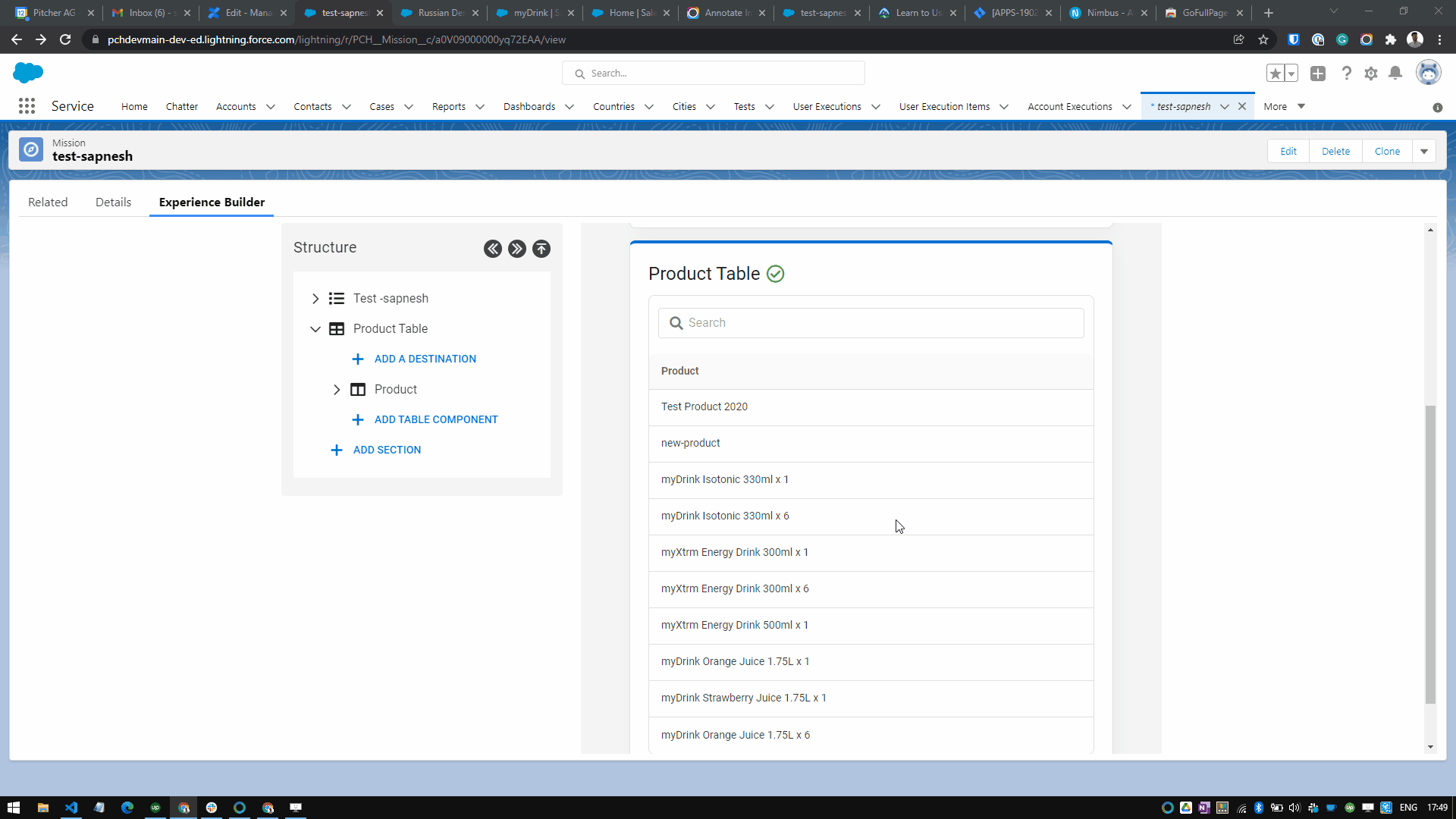Click the global actions plus icon

(1318, 74)
